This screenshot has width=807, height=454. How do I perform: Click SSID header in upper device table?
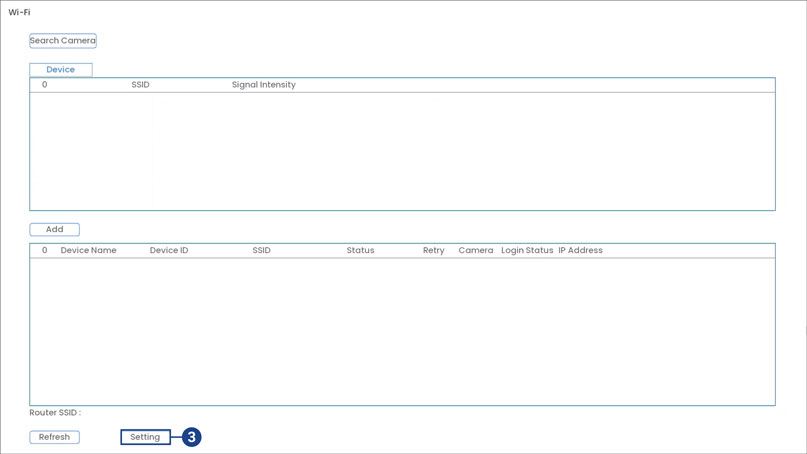coord(141,85)
